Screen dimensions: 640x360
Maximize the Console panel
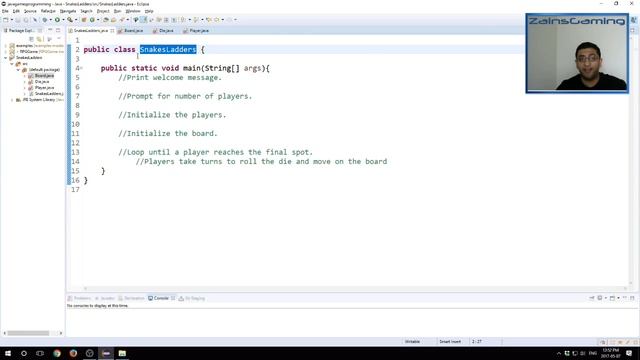[x=632, y=298]
